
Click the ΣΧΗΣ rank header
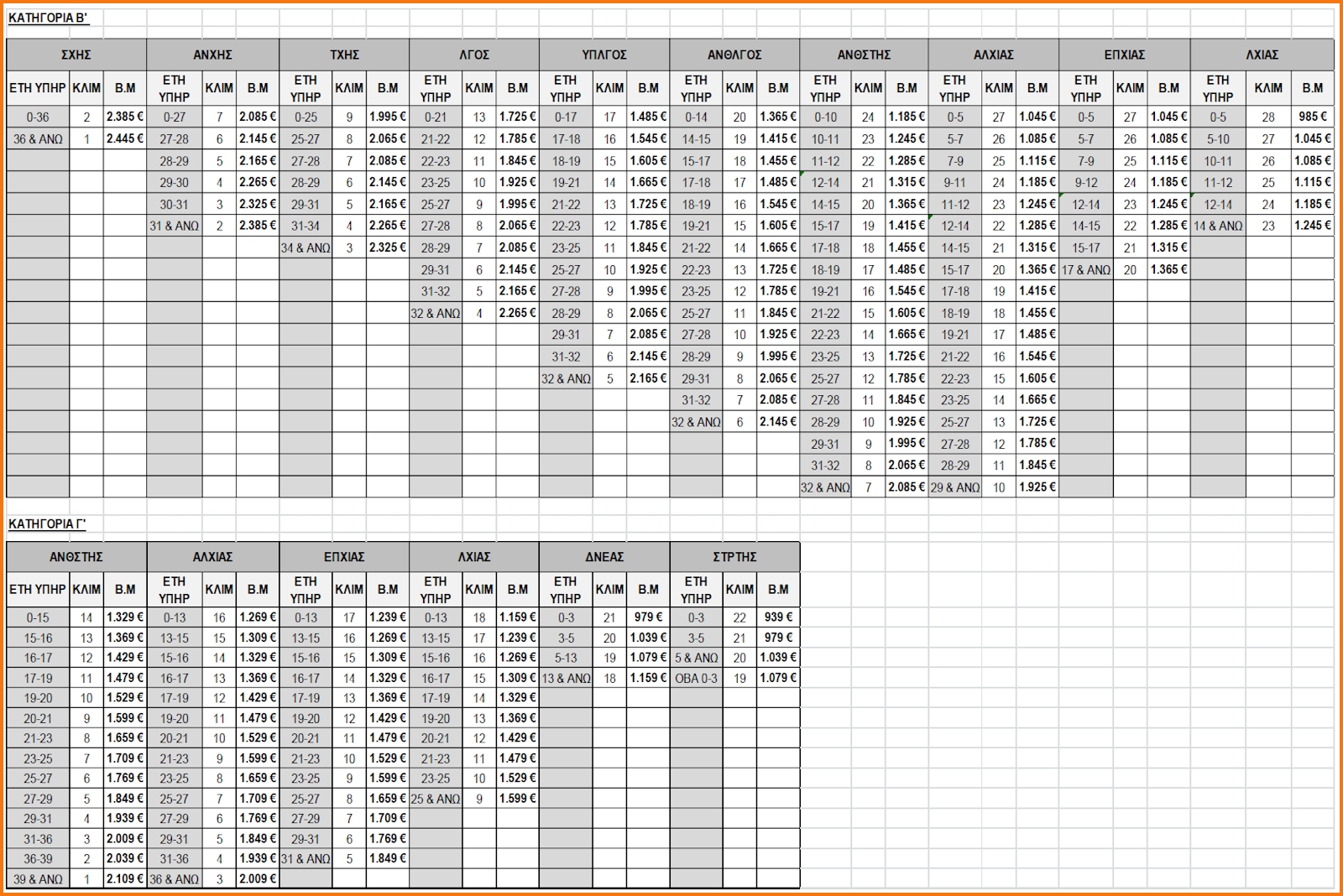[x=76, y=55]
